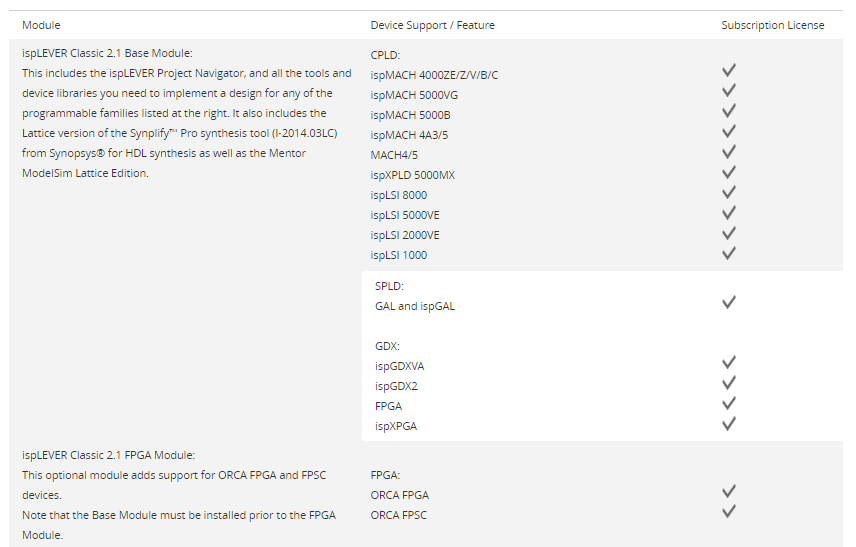
Task: Click the Subscription License column header
Action: tap(773, 25)
